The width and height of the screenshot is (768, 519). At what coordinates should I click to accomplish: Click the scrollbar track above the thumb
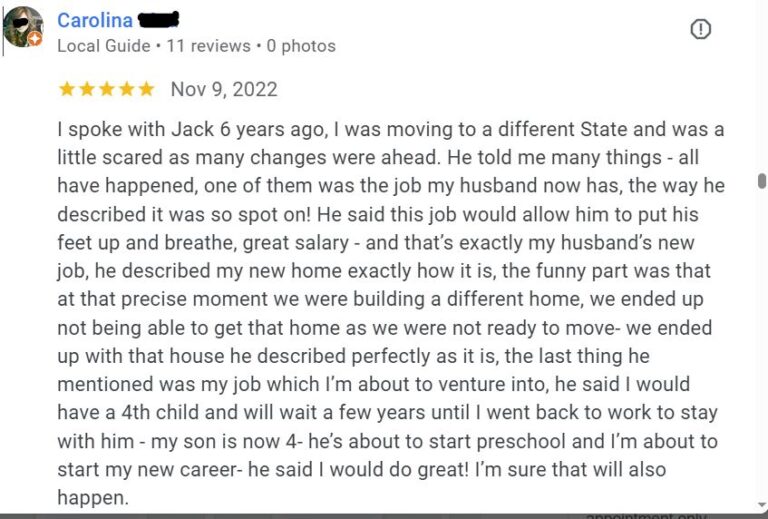762,86
